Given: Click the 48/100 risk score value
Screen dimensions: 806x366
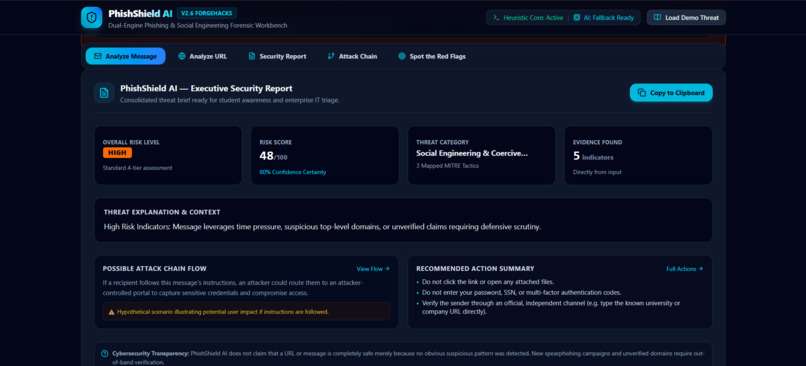Looking at the screenshot, I should pos(273,156).
